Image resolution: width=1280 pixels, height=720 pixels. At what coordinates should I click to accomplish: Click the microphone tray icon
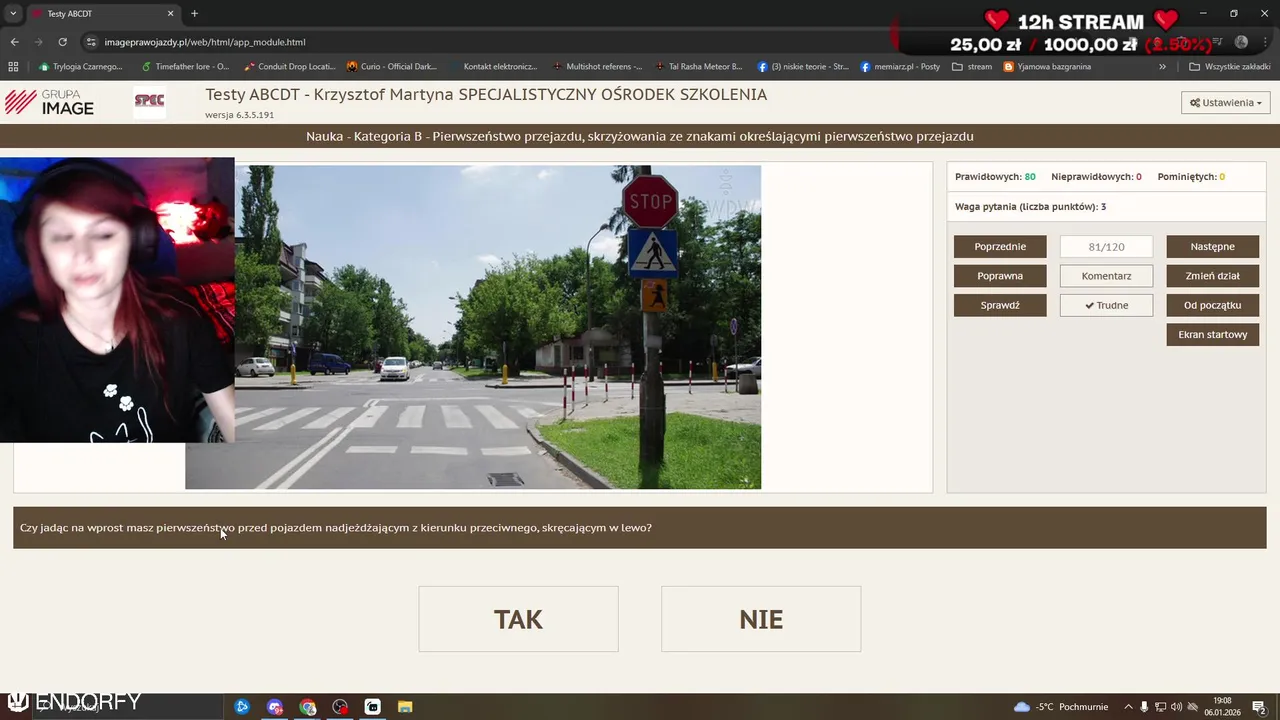pyautogui.click(x=1145, y=707)
